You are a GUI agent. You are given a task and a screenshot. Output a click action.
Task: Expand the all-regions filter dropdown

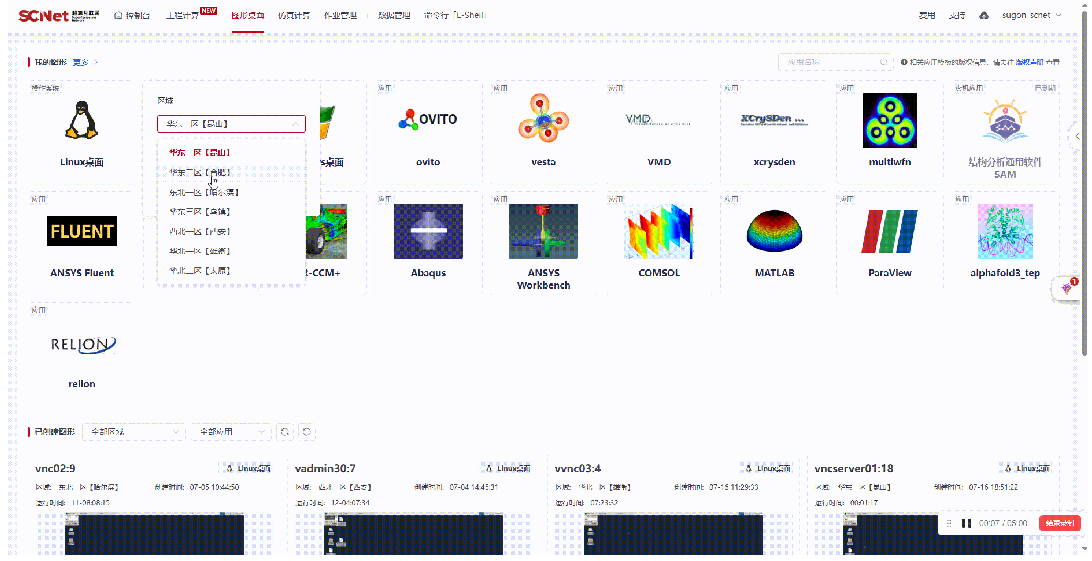(133, 432)
